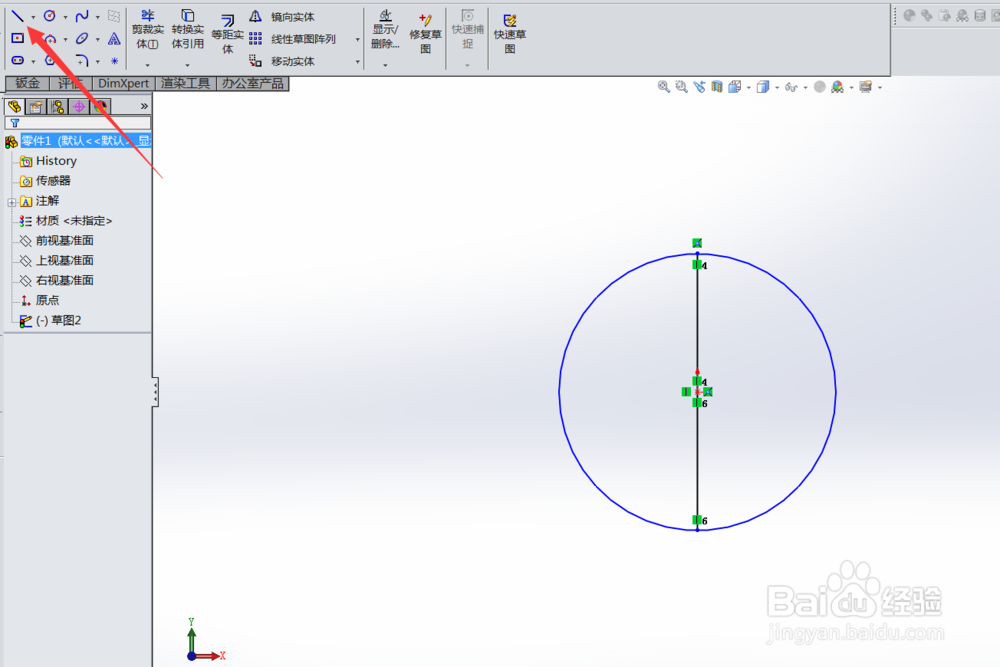Open the dropdown under 剪裁实体
The height and width of the screenshot is (667, 1000).
point(147,65)
